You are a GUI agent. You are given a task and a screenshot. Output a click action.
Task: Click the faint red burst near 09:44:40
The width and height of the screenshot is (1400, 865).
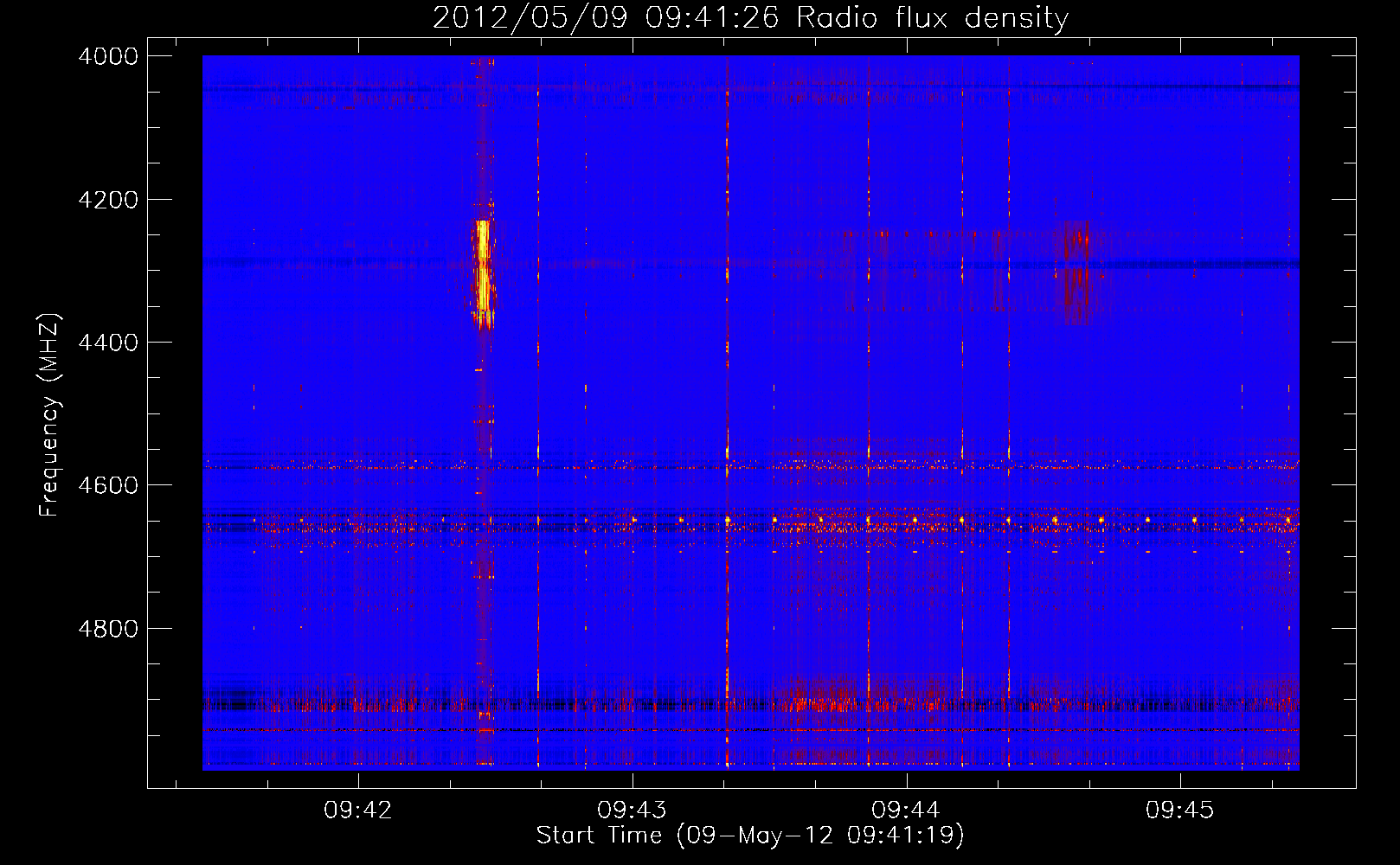tap(1076, 272)
